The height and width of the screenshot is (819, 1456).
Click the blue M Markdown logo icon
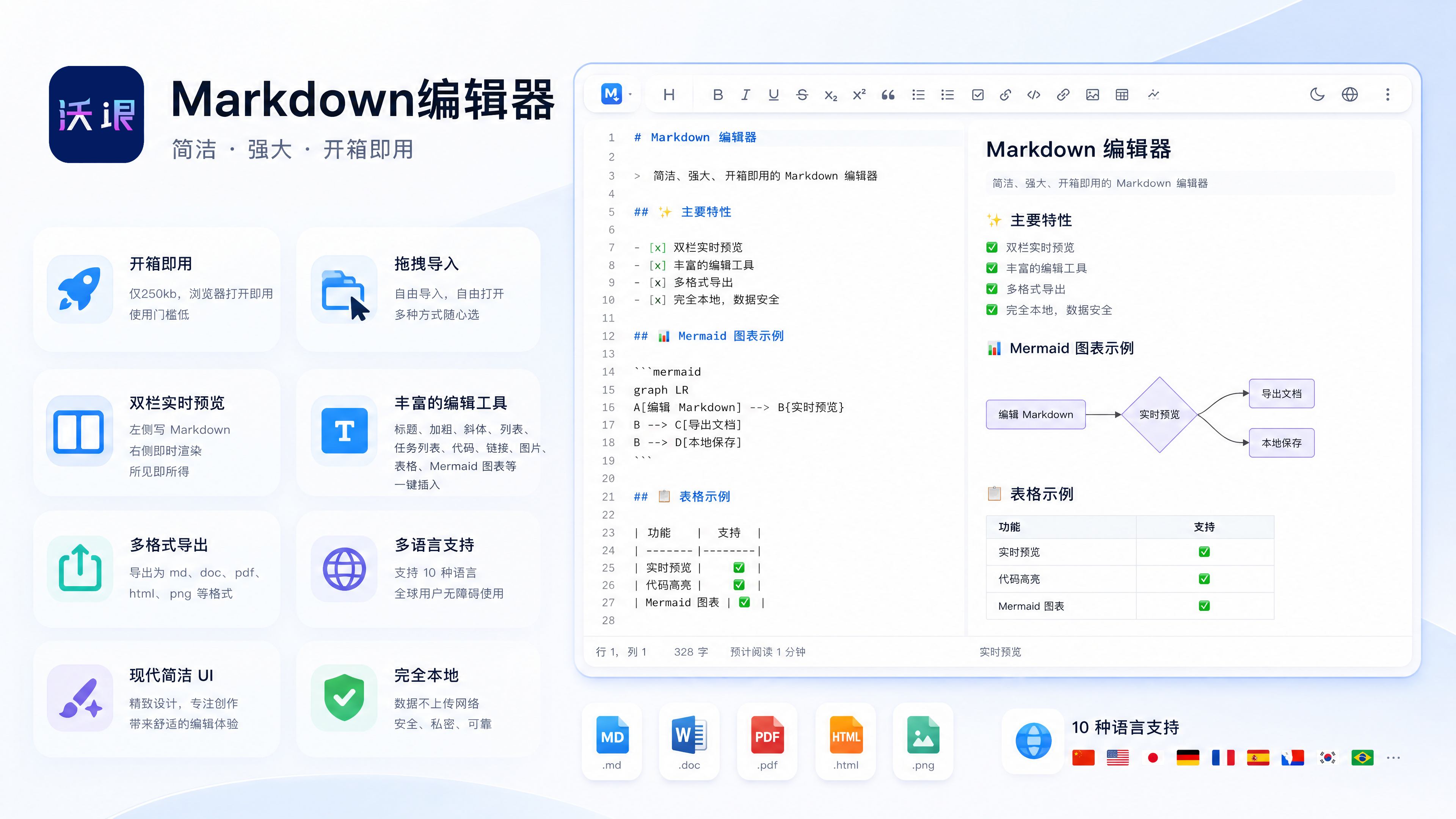612,94
